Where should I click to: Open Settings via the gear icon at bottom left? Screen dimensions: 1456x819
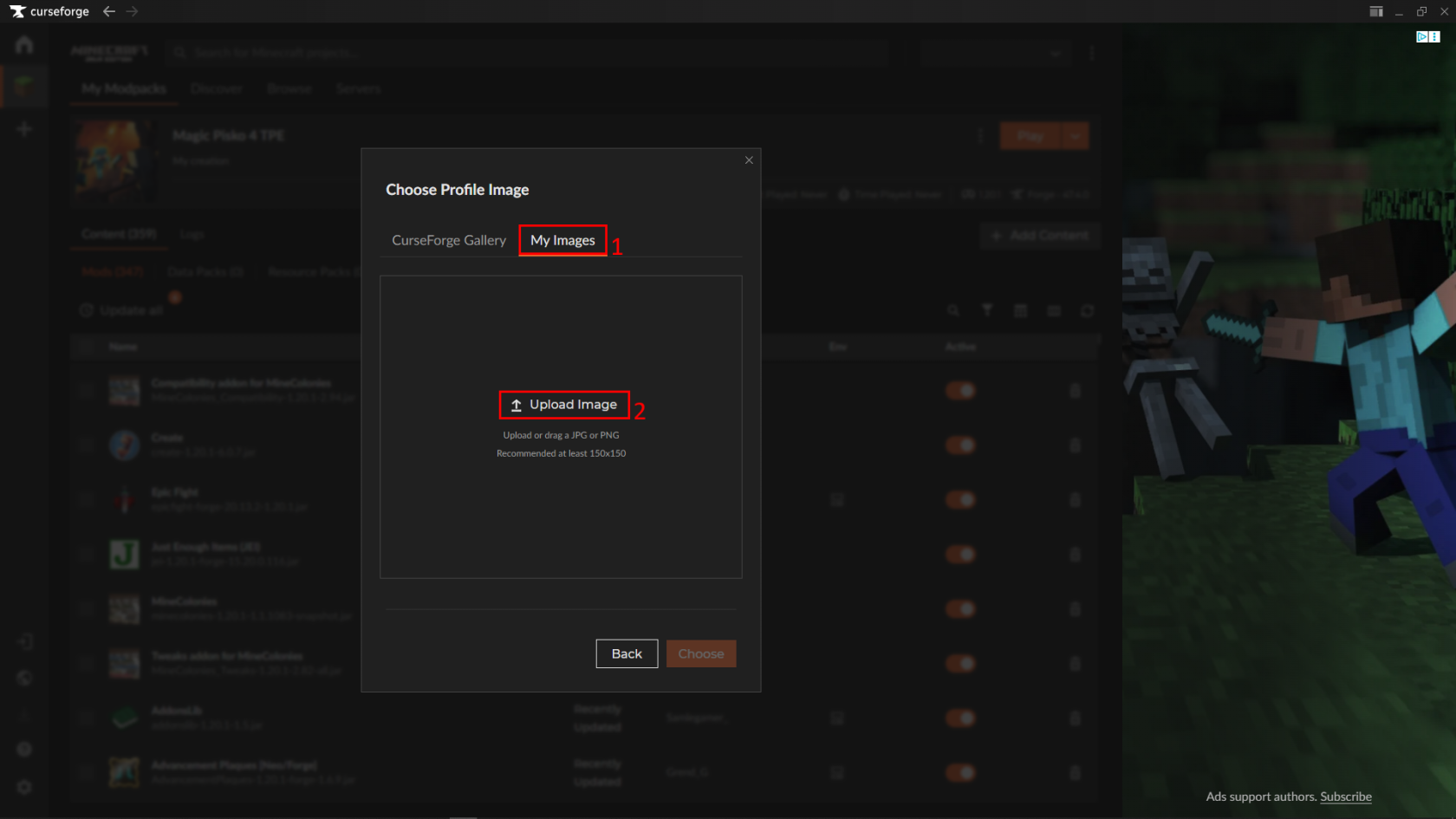point(24,787)
